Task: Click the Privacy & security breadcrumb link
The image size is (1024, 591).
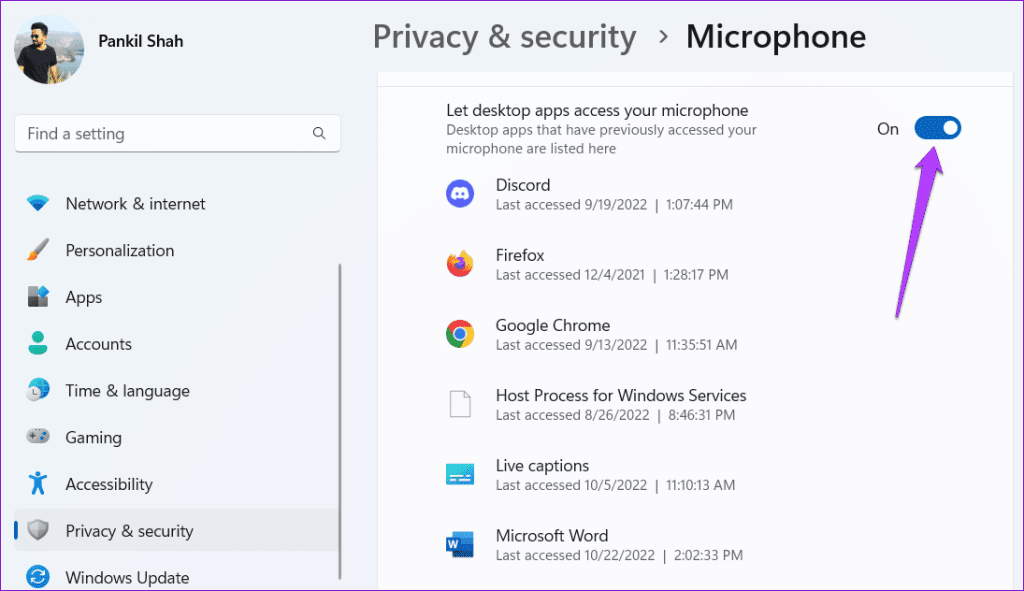Action: click(x=504, y=37)
